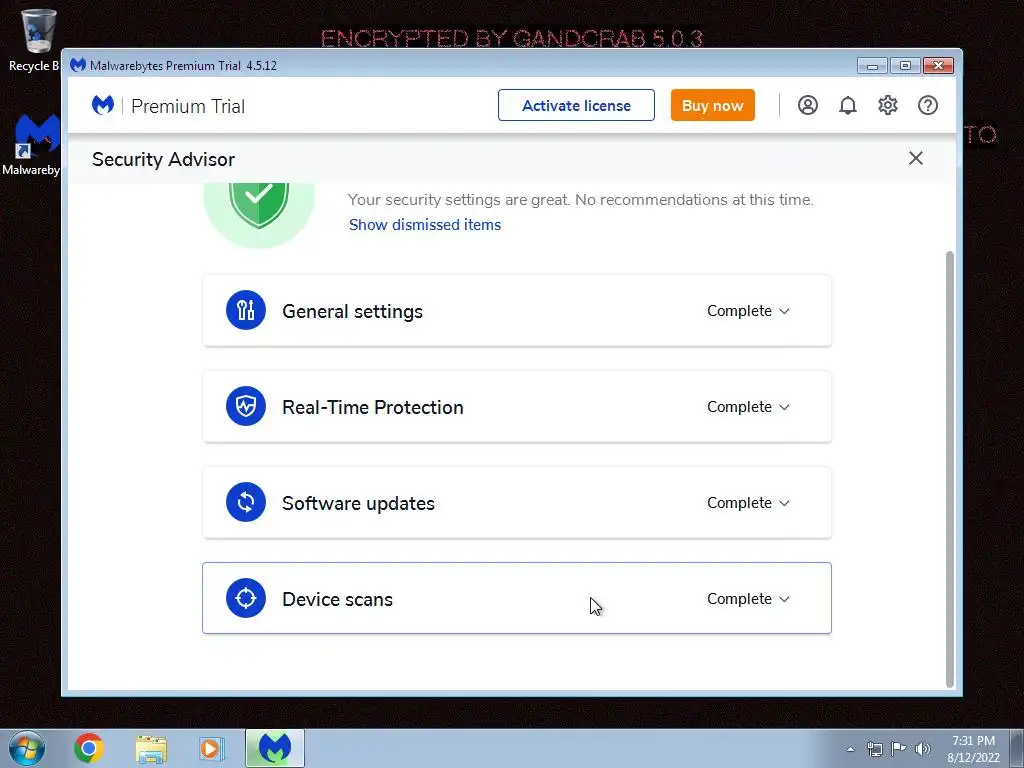Viewport: 1024px width, 768px height.
Task: Click the Show desktop button
Action: click(x=1017, y=748)
